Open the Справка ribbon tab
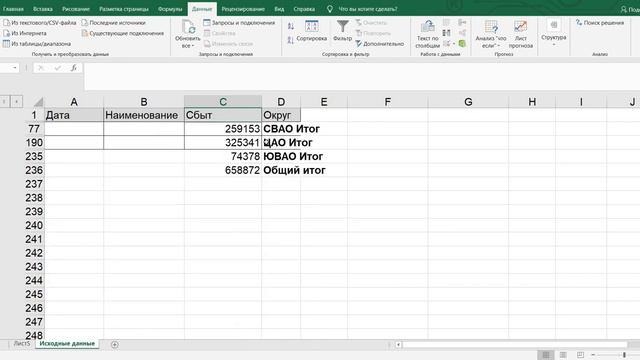640x360 pixels. pyautogui.click(x=304, y=9)
